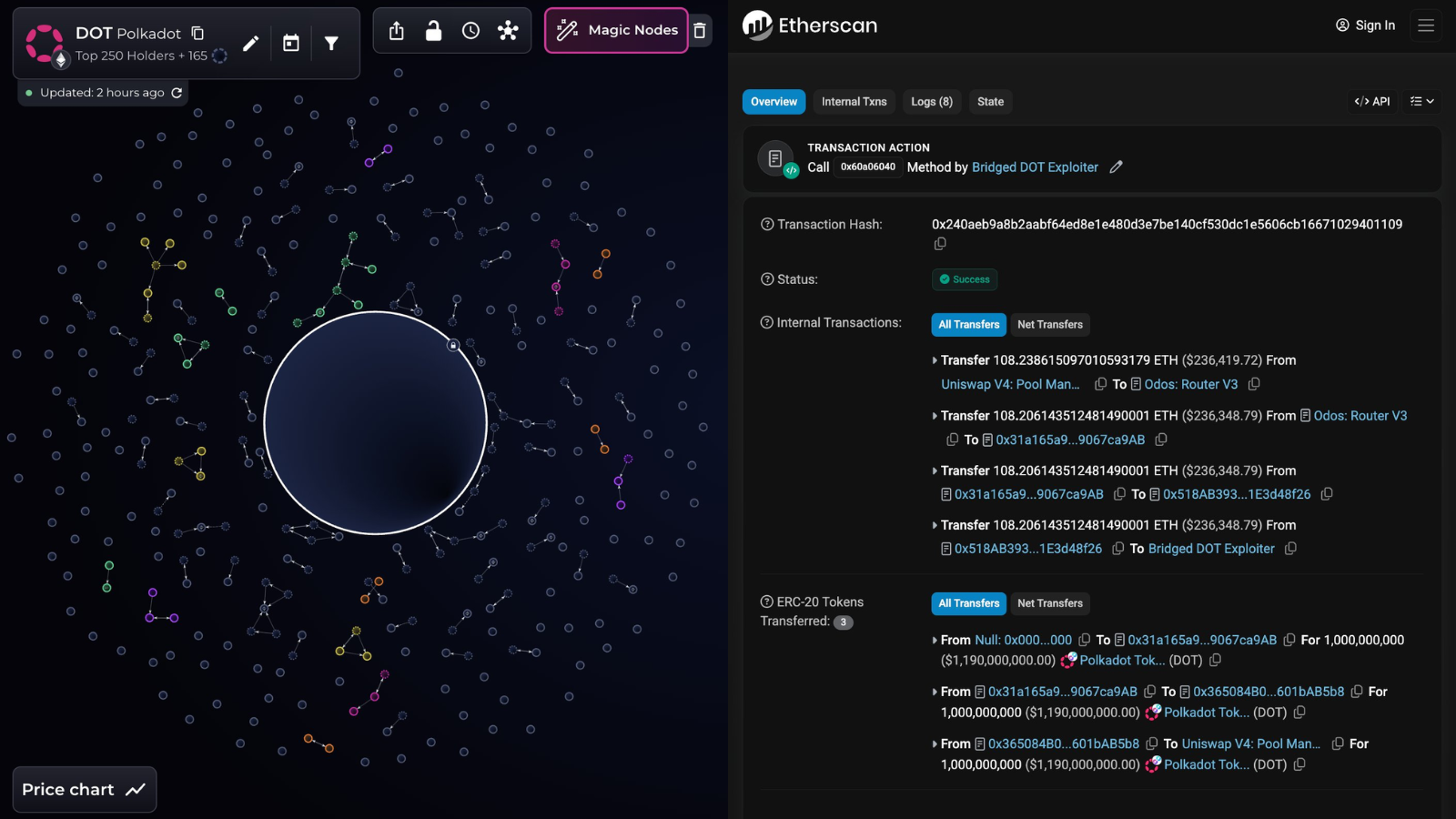Open the holder filter funnel

click(331, 43)
